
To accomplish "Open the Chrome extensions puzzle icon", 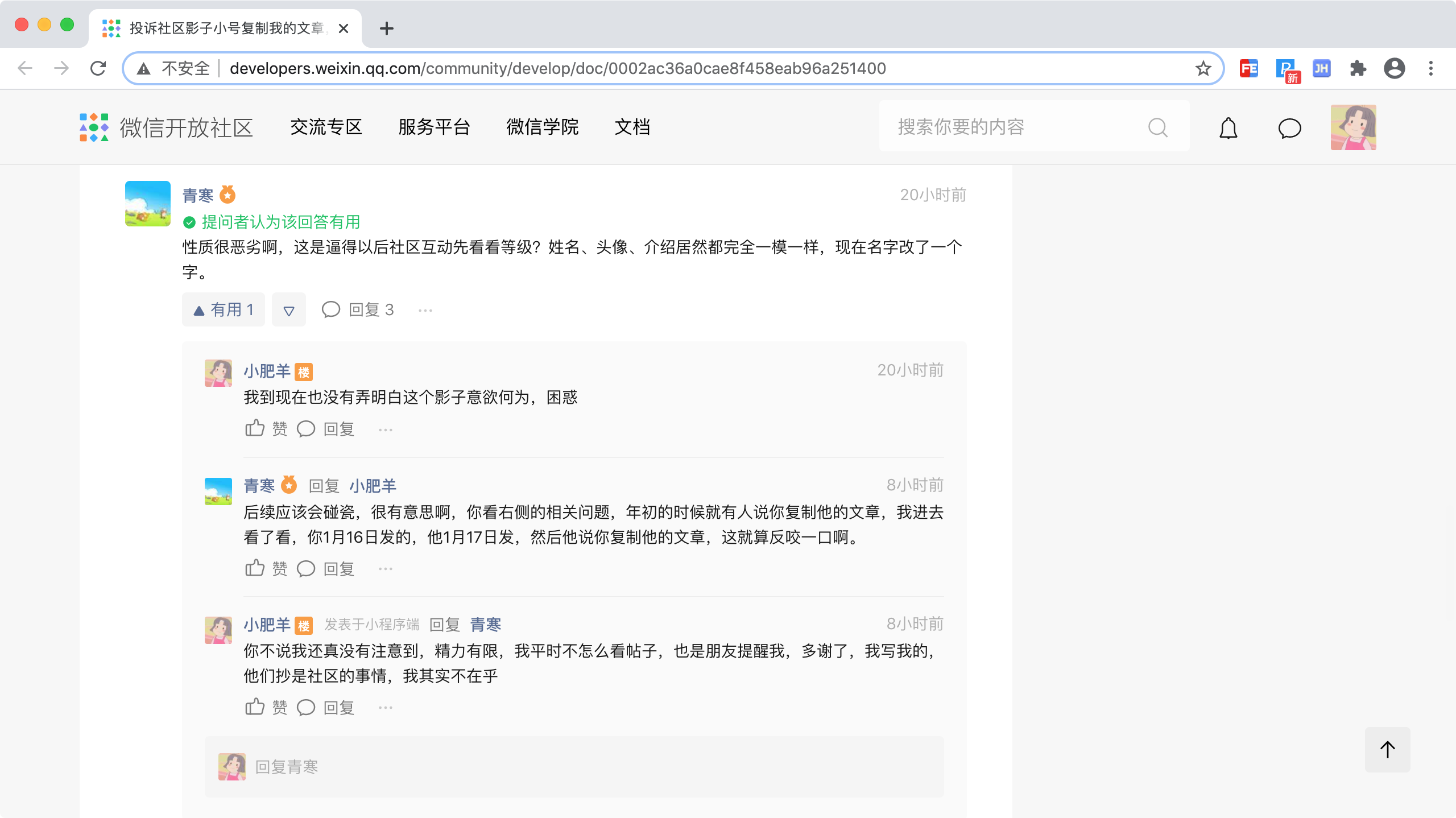I will (x=1358, y=69).
